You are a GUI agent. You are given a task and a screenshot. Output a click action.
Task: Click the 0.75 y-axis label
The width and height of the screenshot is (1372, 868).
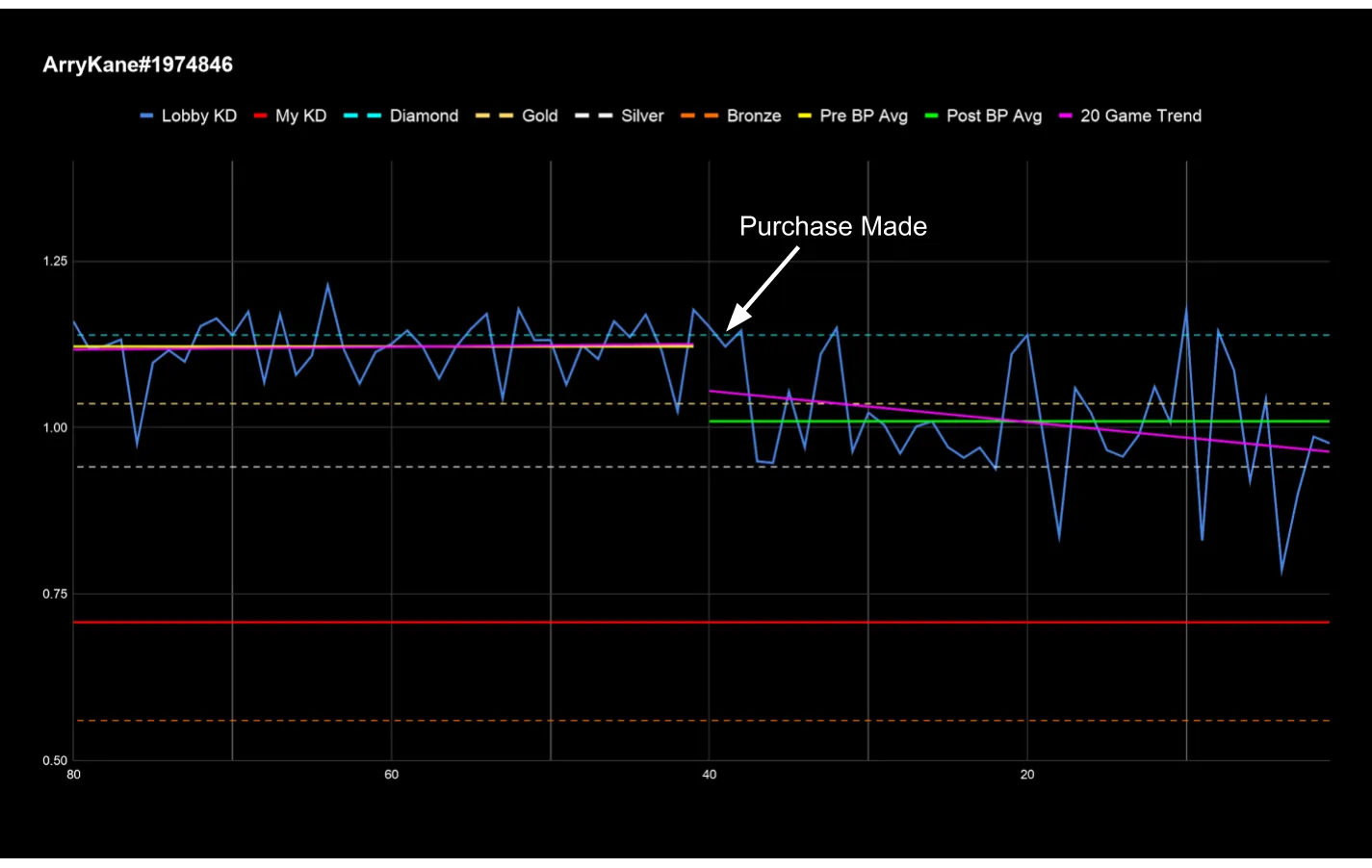[55, 594]
